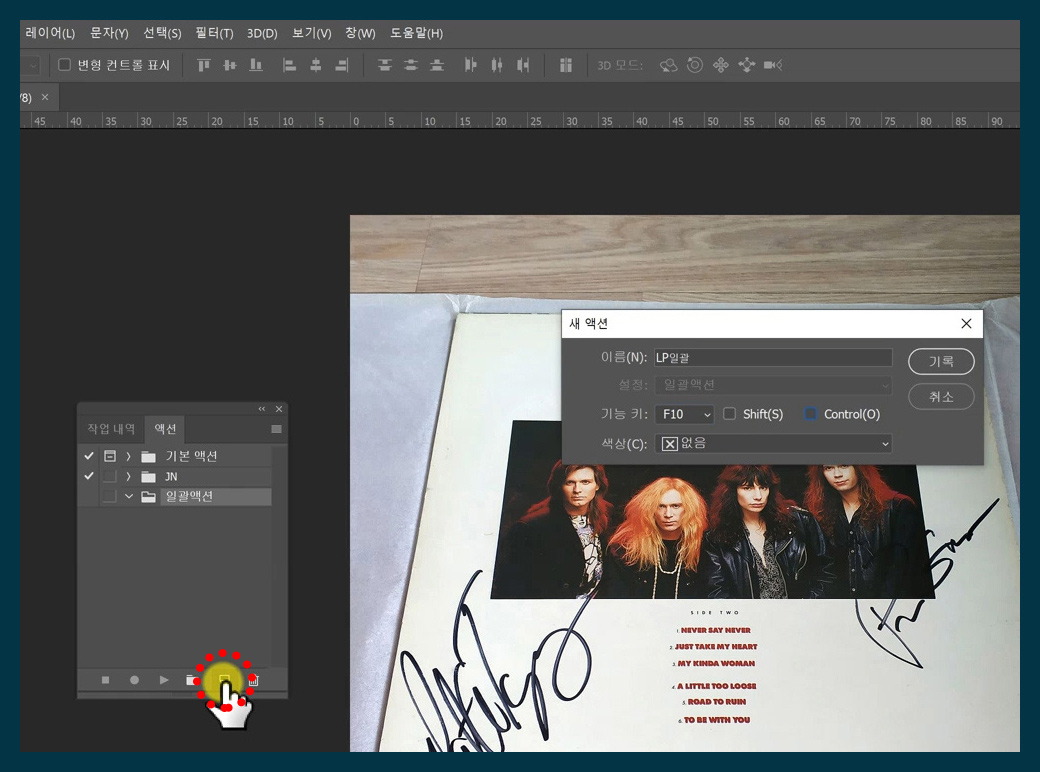This screenshot has width=1040, height=772.
Task: Distribute top edges icon
Action: point(385,65)
